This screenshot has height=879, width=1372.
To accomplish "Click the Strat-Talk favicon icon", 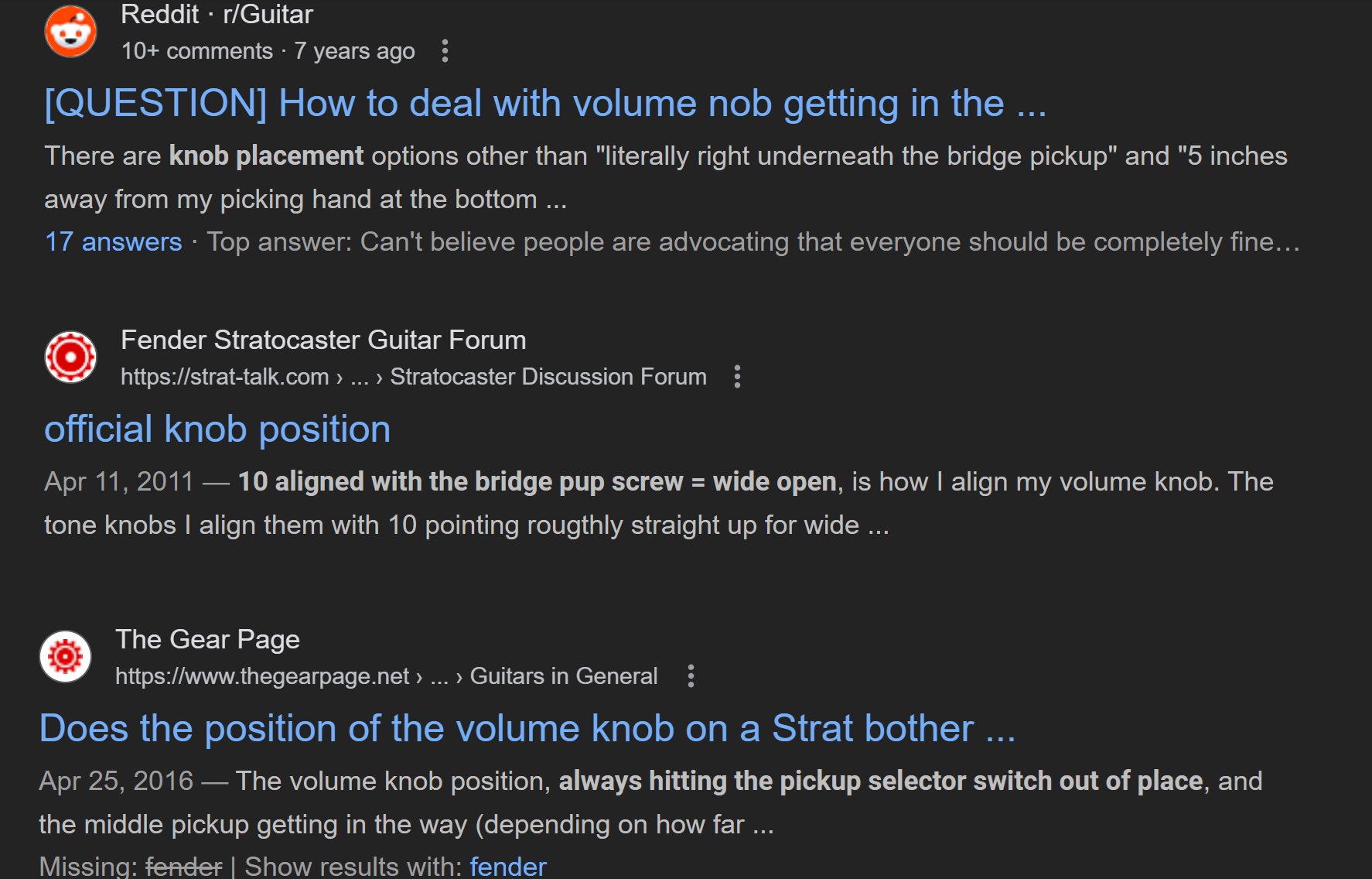I will click(x=70, y=357).
